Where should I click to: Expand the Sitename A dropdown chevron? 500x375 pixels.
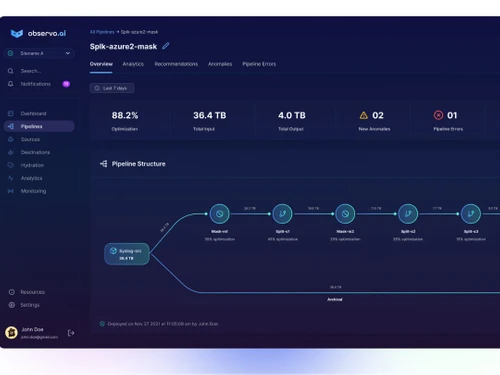click(x=68, y=53)
